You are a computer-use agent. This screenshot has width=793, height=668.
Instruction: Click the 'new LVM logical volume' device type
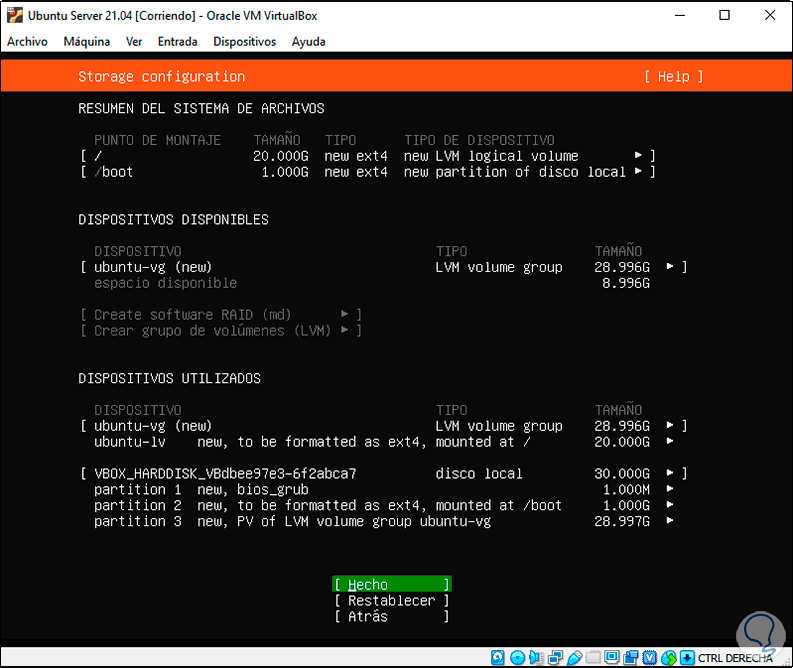click(491, 156)
